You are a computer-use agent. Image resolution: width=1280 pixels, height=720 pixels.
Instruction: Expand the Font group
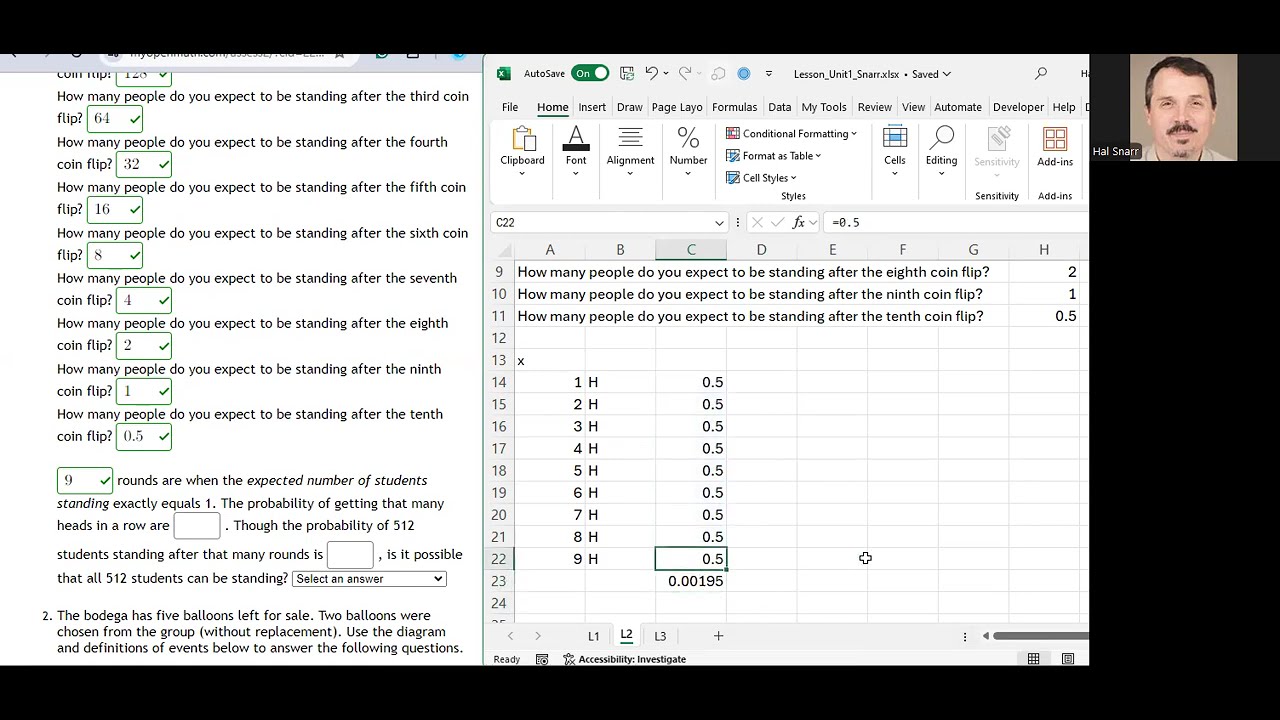(576, 153)
